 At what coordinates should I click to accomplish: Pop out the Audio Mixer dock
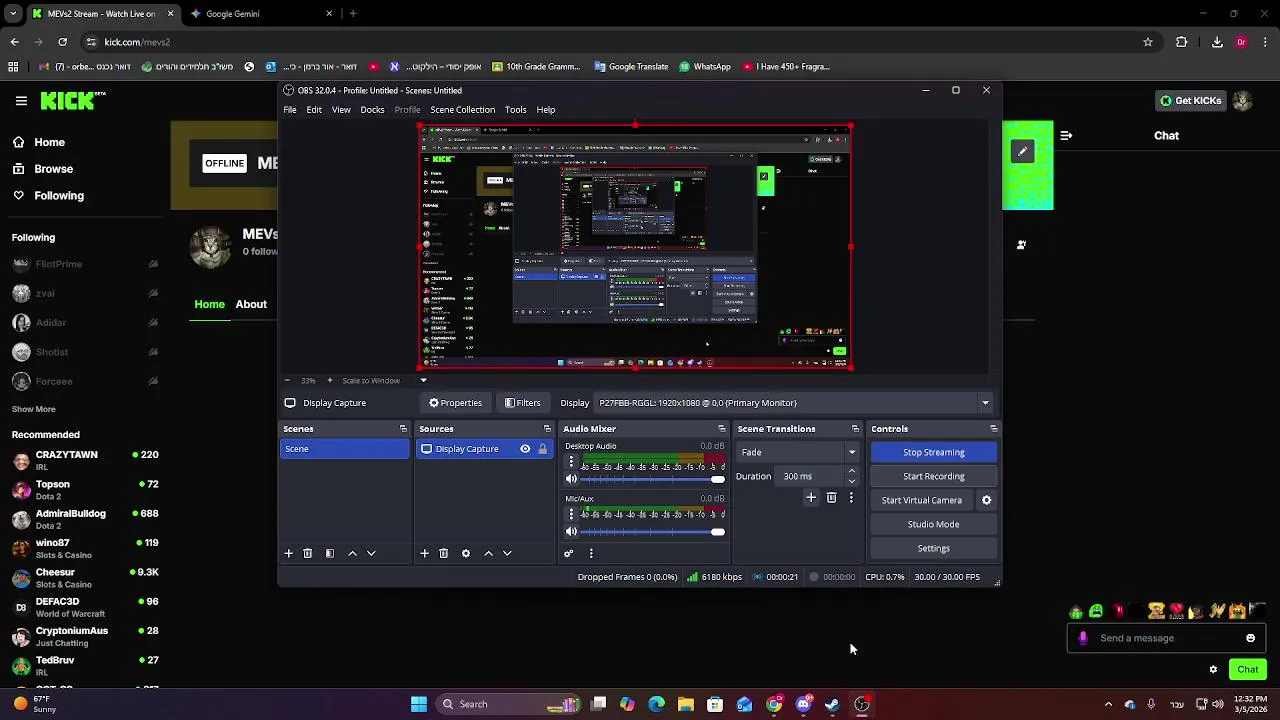[x=722, y=429]
